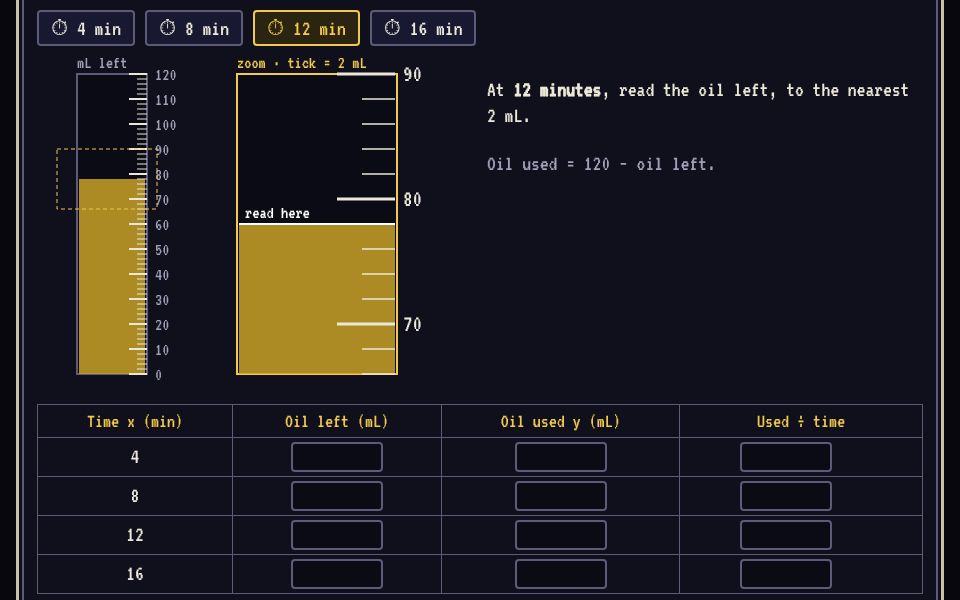Click the 90 mark on zoomed scale
The height and width of the screenshot is (600, 960).
pyautogui.click(x=412, y=75)
